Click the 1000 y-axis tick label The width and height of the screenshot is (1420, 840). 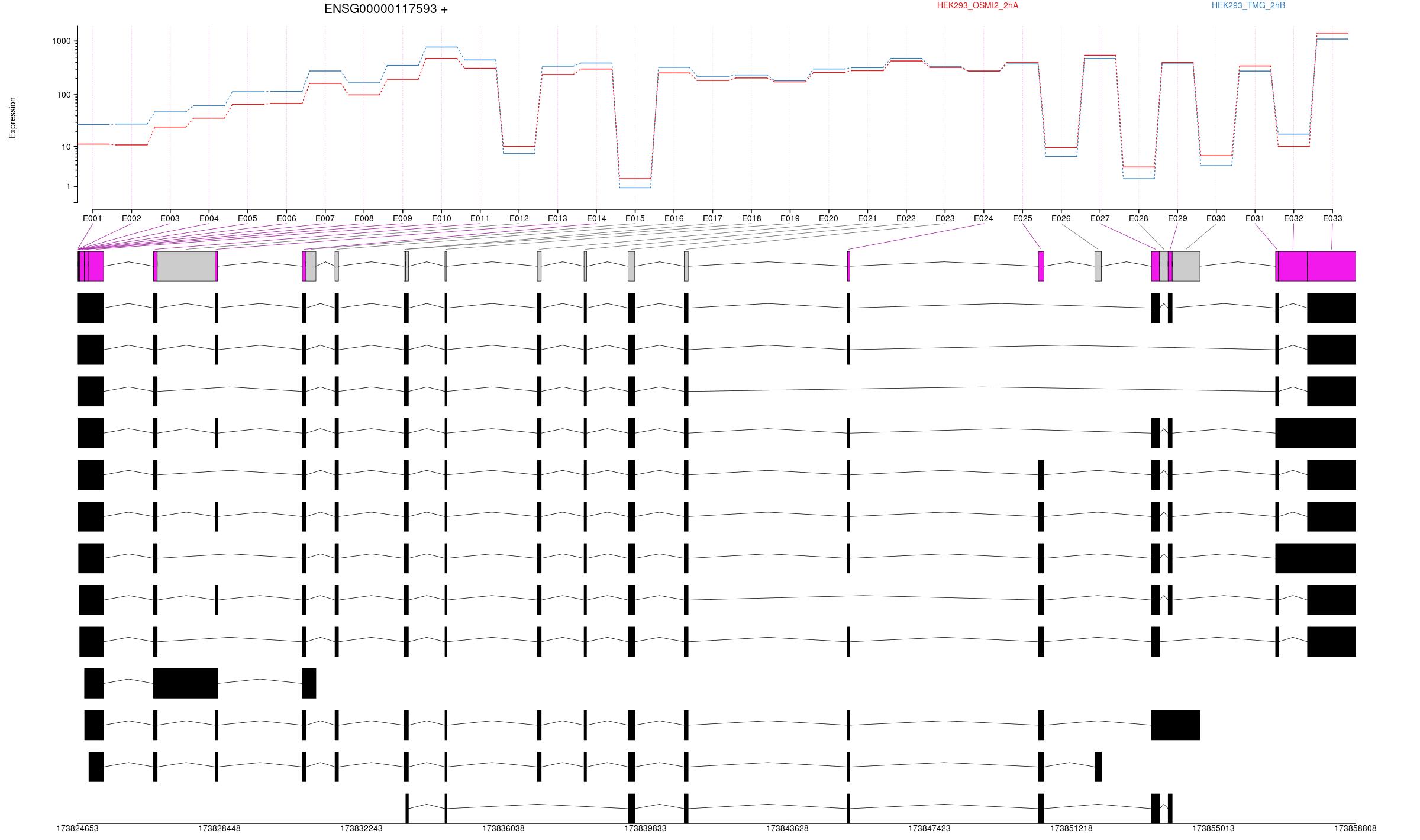click(x=62, y=41)
